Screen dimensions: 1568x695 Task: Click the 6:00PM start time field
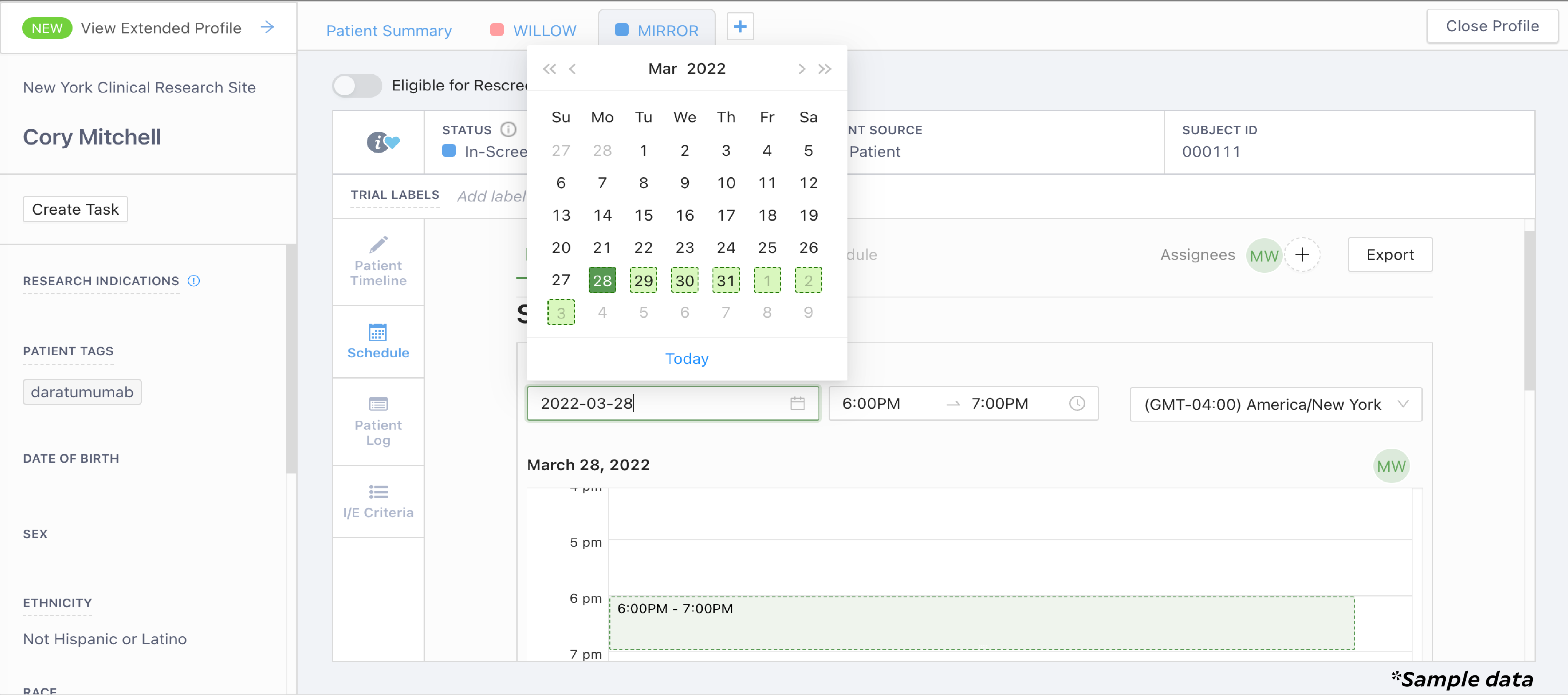coord(871,404)
